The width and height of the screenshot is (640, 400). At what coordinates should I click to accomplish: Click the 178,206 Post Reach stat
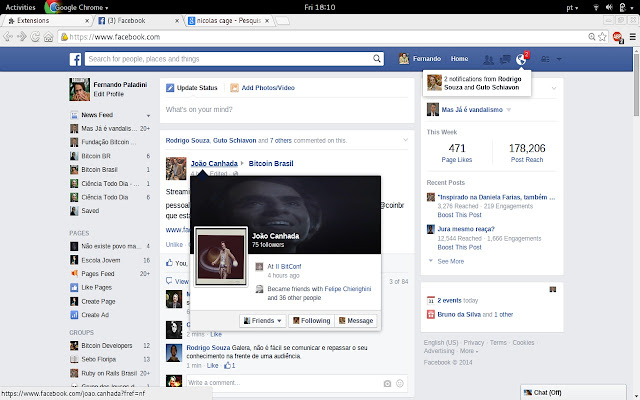(527, 153)
